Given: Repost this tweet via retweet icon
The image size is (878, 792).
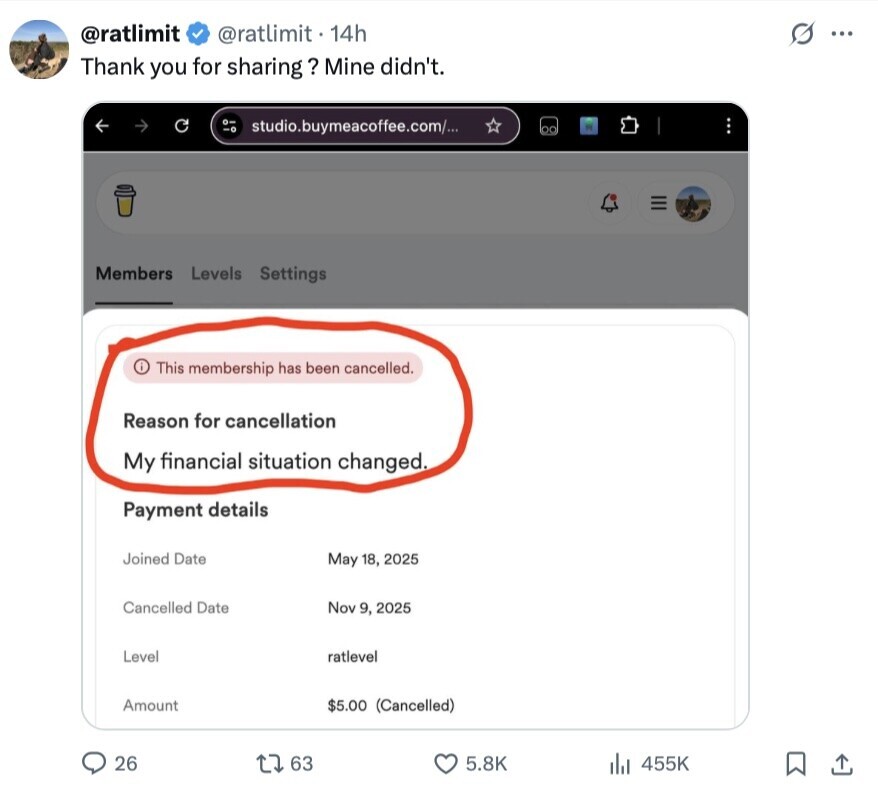Looking at the screenshot, I should (x=269, y=763).
